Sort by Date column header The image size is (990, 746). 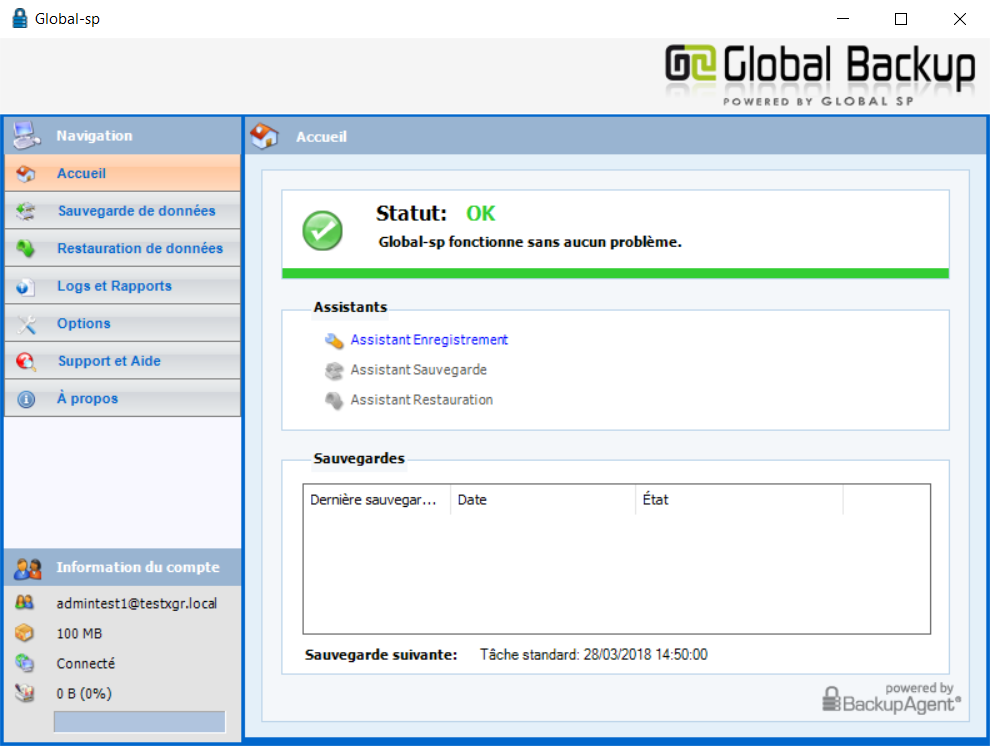543,500
